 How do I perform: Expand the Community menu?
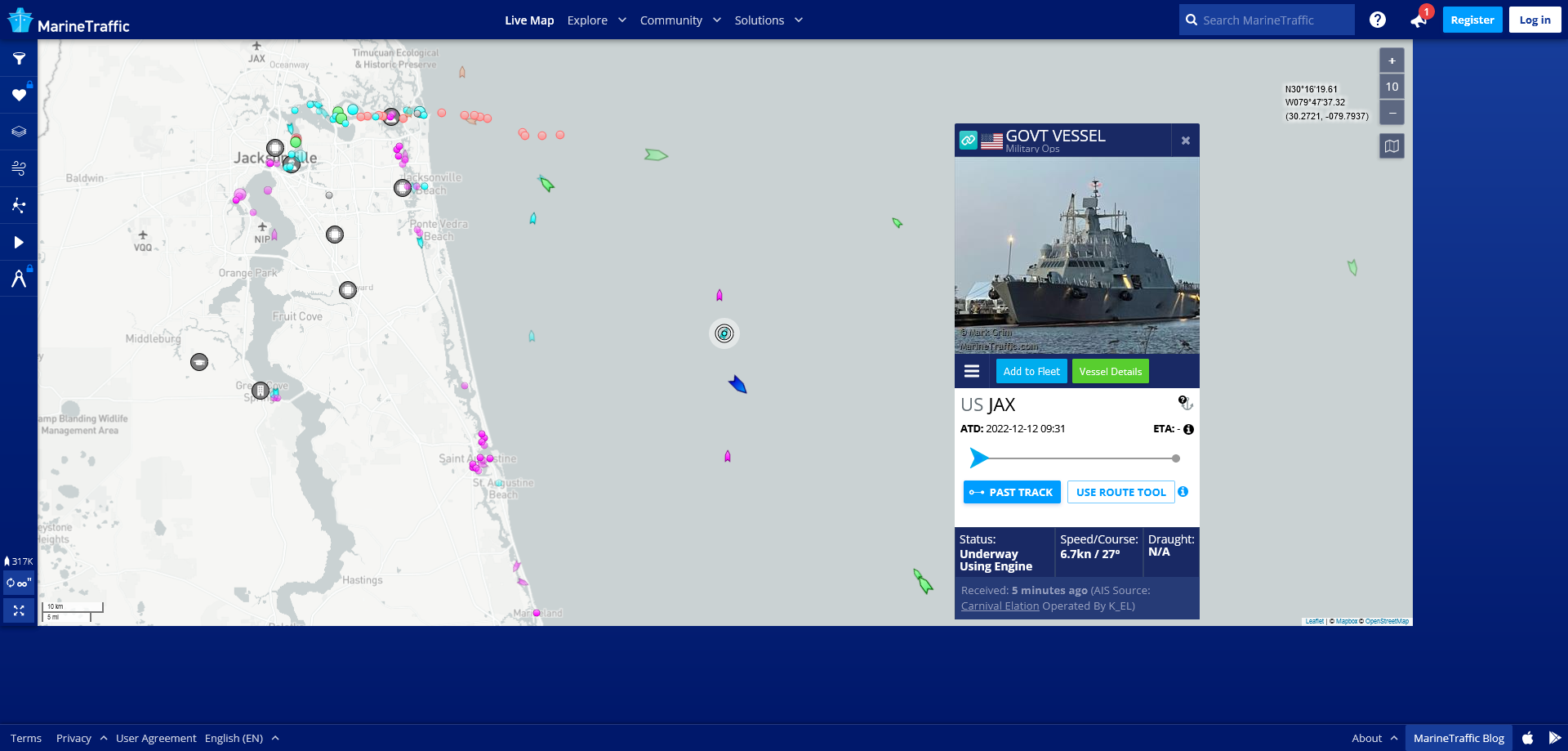(679, 20)
